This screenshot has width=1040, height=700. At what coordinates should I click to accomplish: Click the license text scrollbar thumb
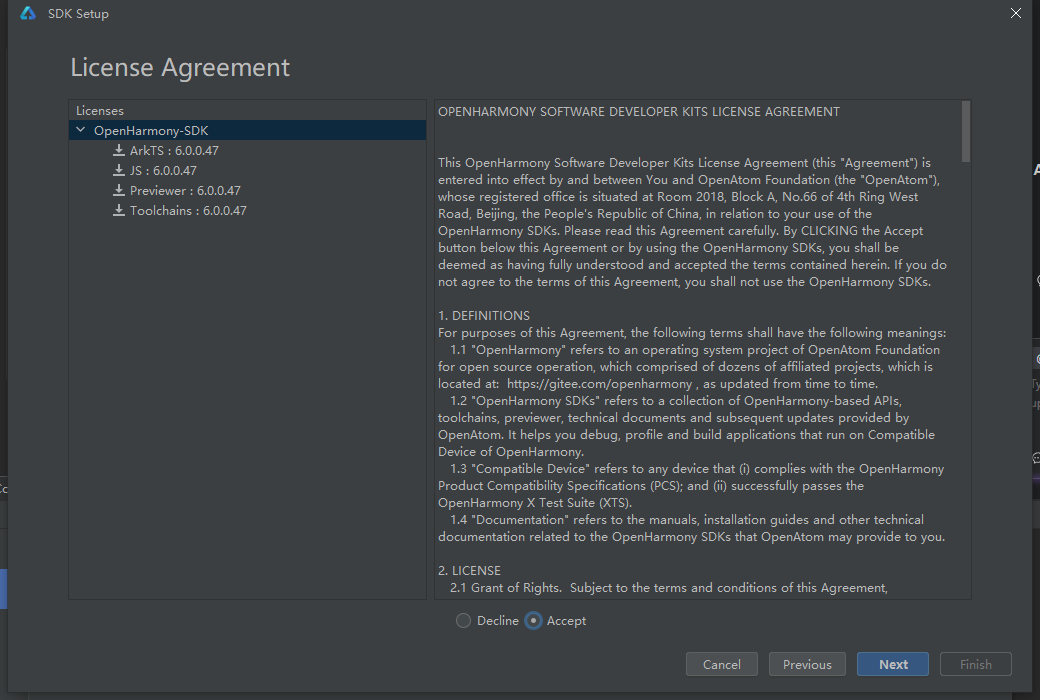(966, 131)
